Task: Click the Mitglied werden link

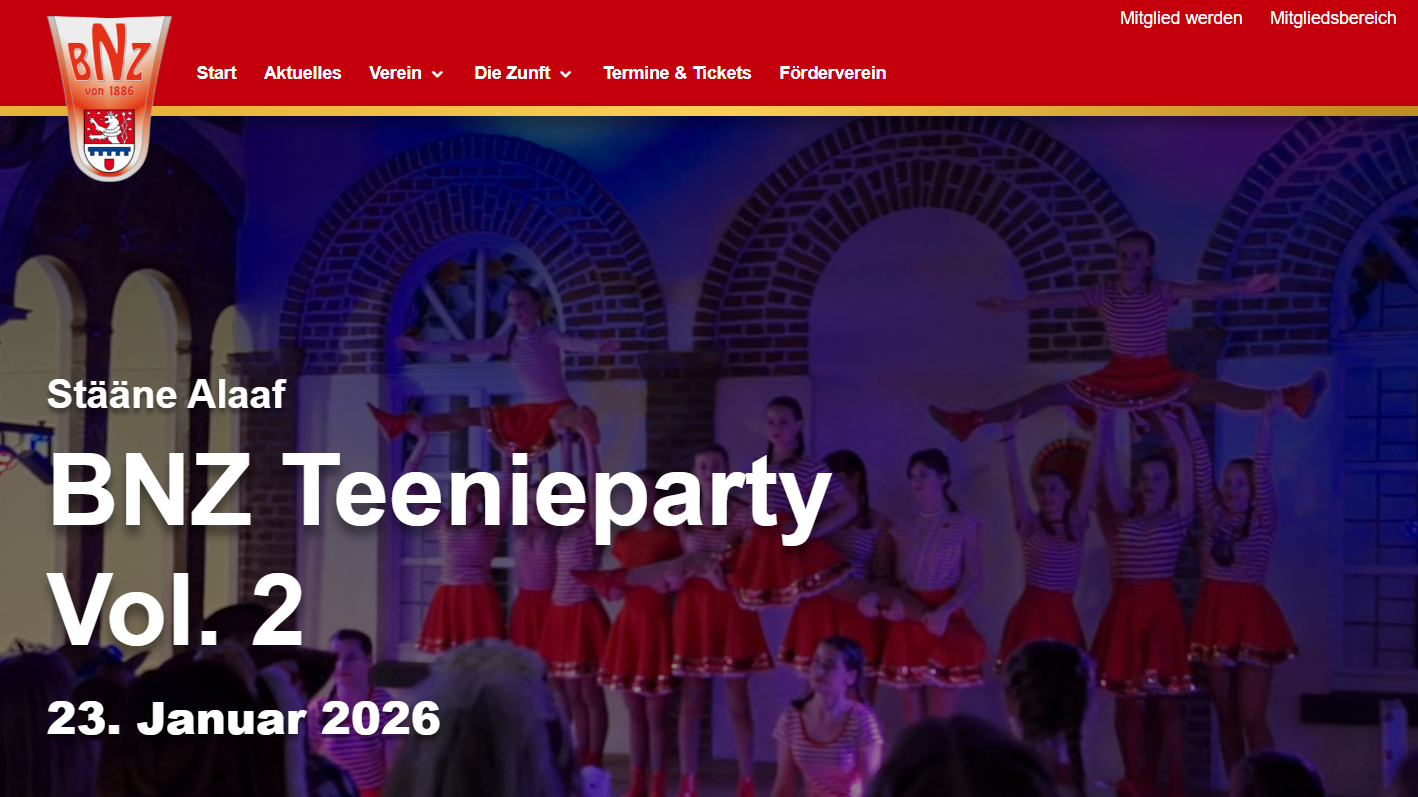Action: [1181, 18]
